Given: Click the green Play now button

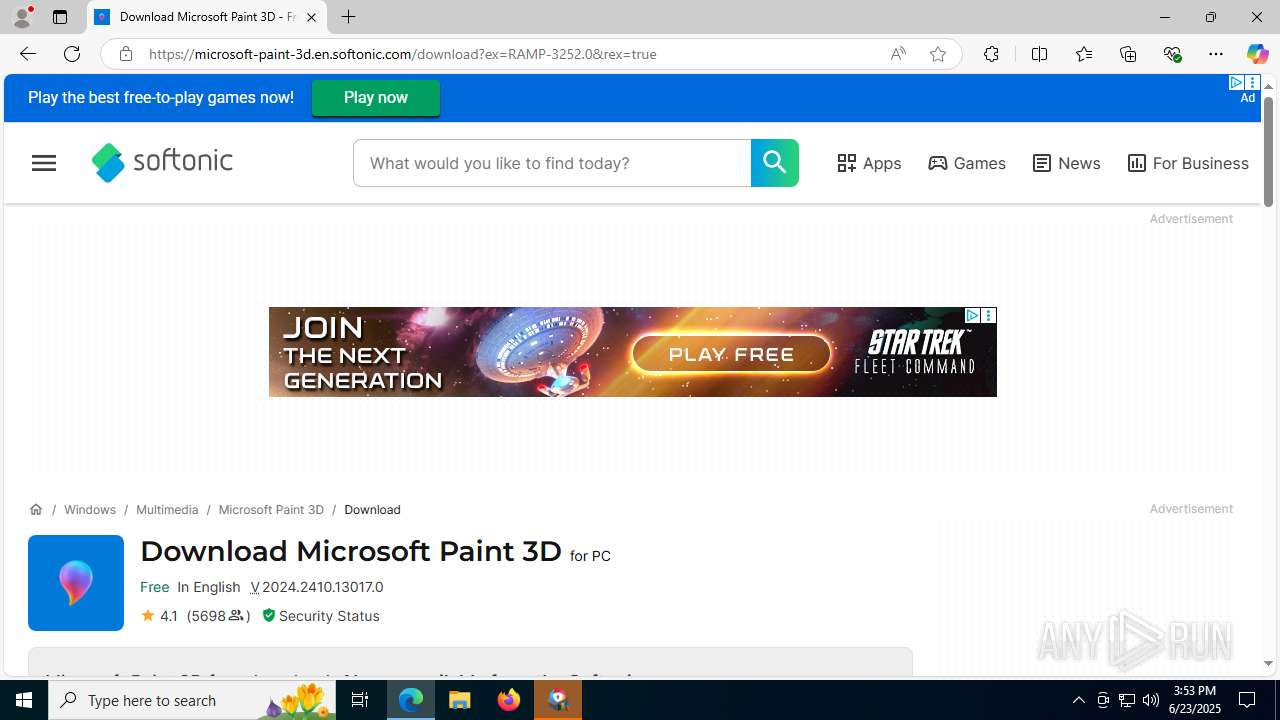Looking at the screenshot, I should coord(376,98).
